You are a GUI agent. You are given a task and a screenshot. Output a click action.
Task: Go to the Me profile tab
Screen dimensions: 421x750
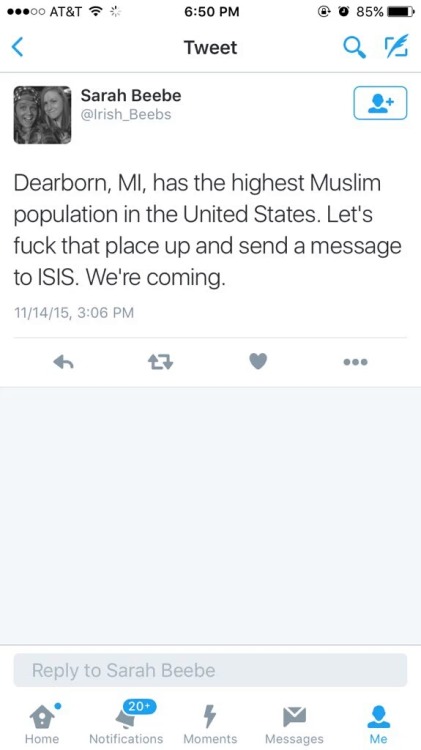pyautogui.click(x=378, y=723)
